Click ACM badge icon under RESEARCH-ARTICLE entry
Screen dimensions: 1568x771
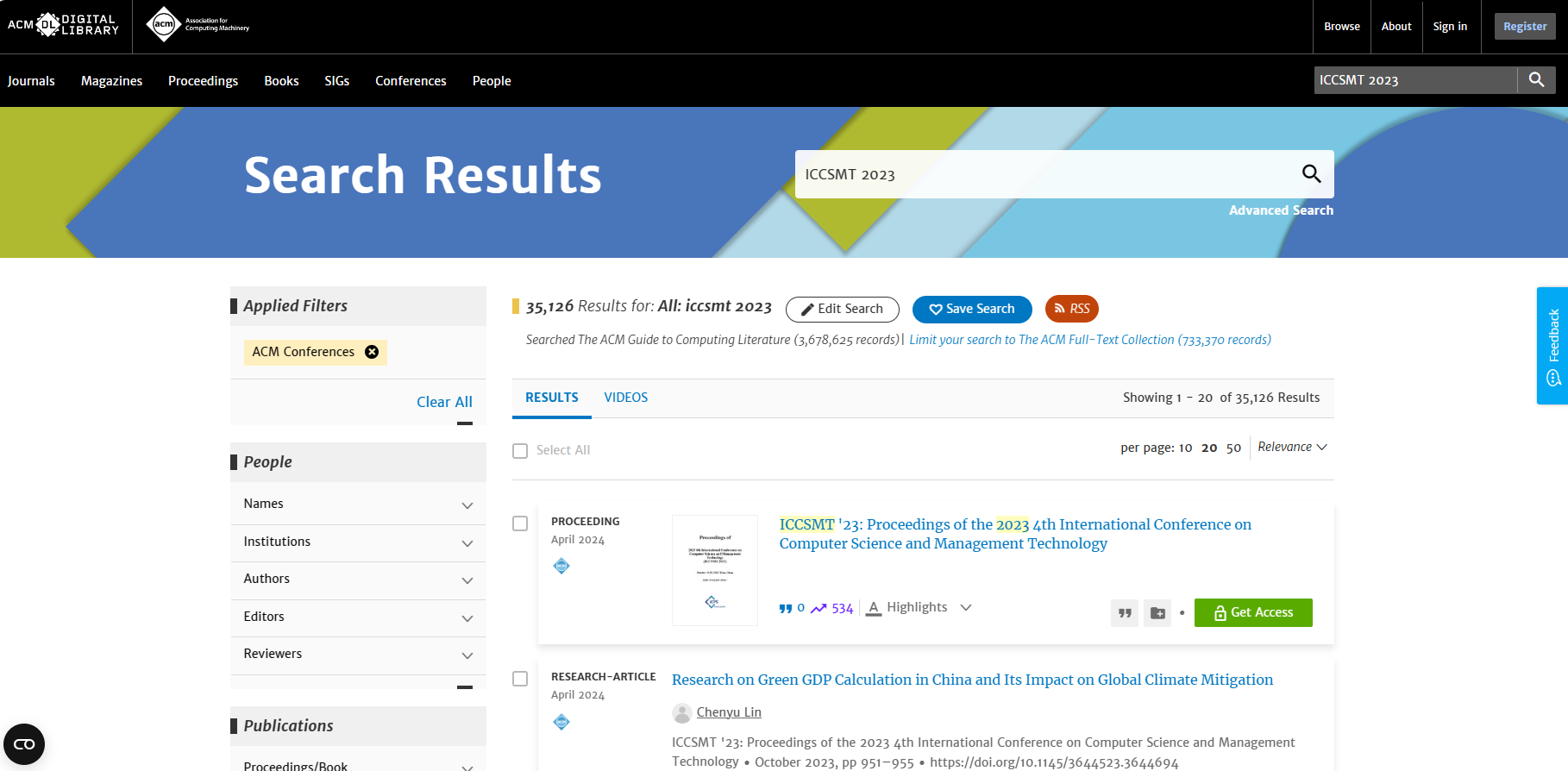561,722
